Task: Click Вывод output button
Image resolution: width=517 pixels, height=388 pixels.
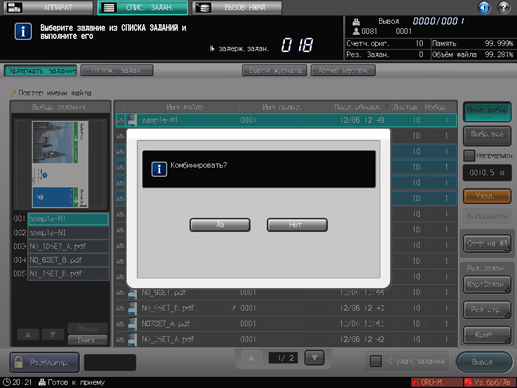Action: point(484,362)
